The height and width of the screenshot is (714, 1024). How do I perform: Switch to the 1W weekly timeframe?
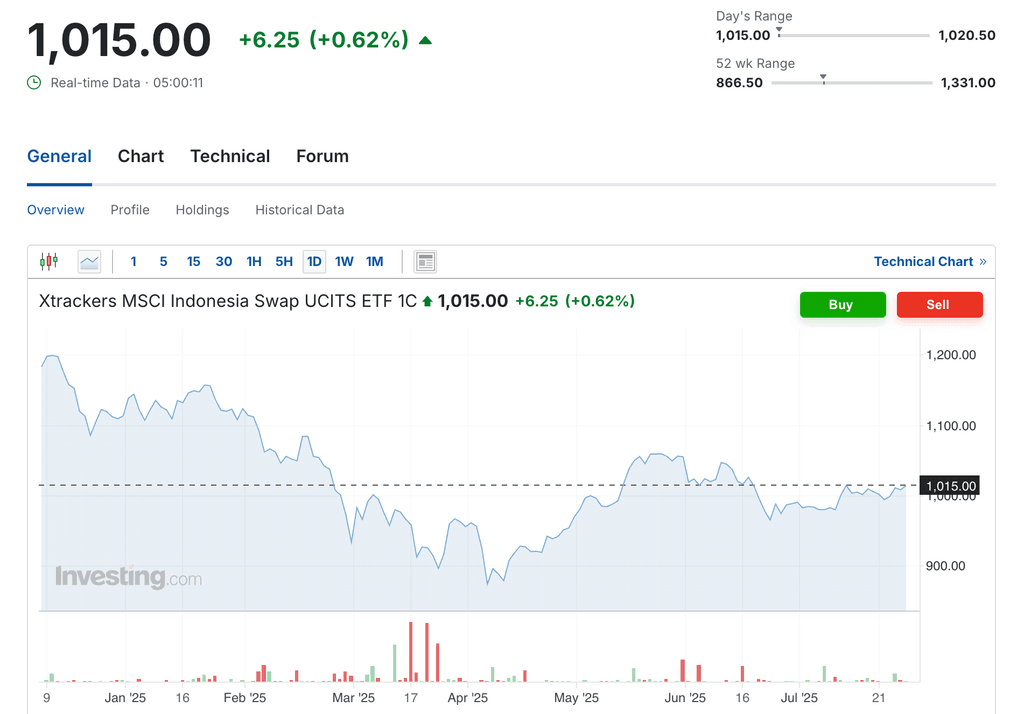[x=344, y=261]
